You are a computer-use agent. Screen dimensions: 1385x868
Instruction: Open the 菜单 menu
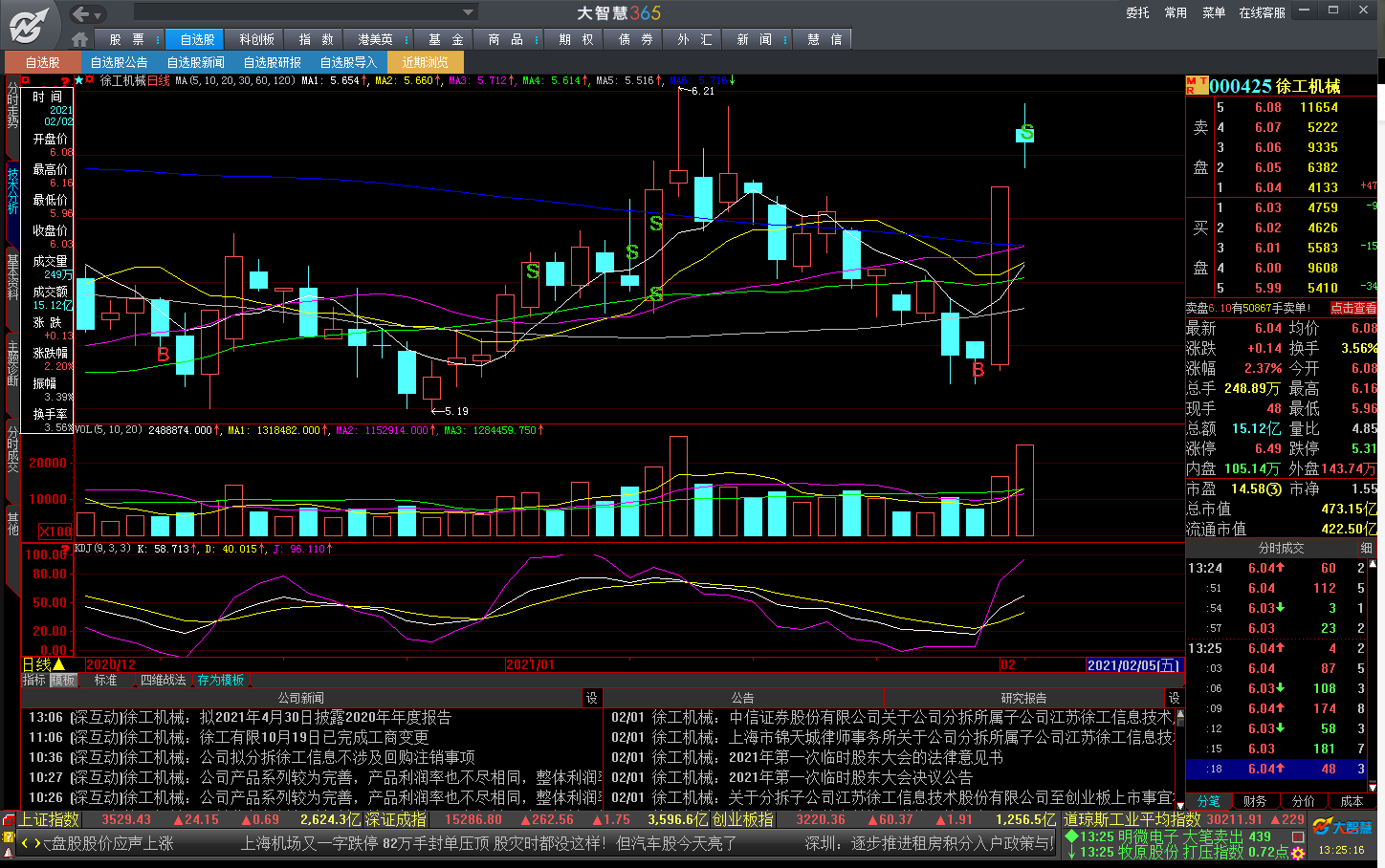(x=1214, y=12)
